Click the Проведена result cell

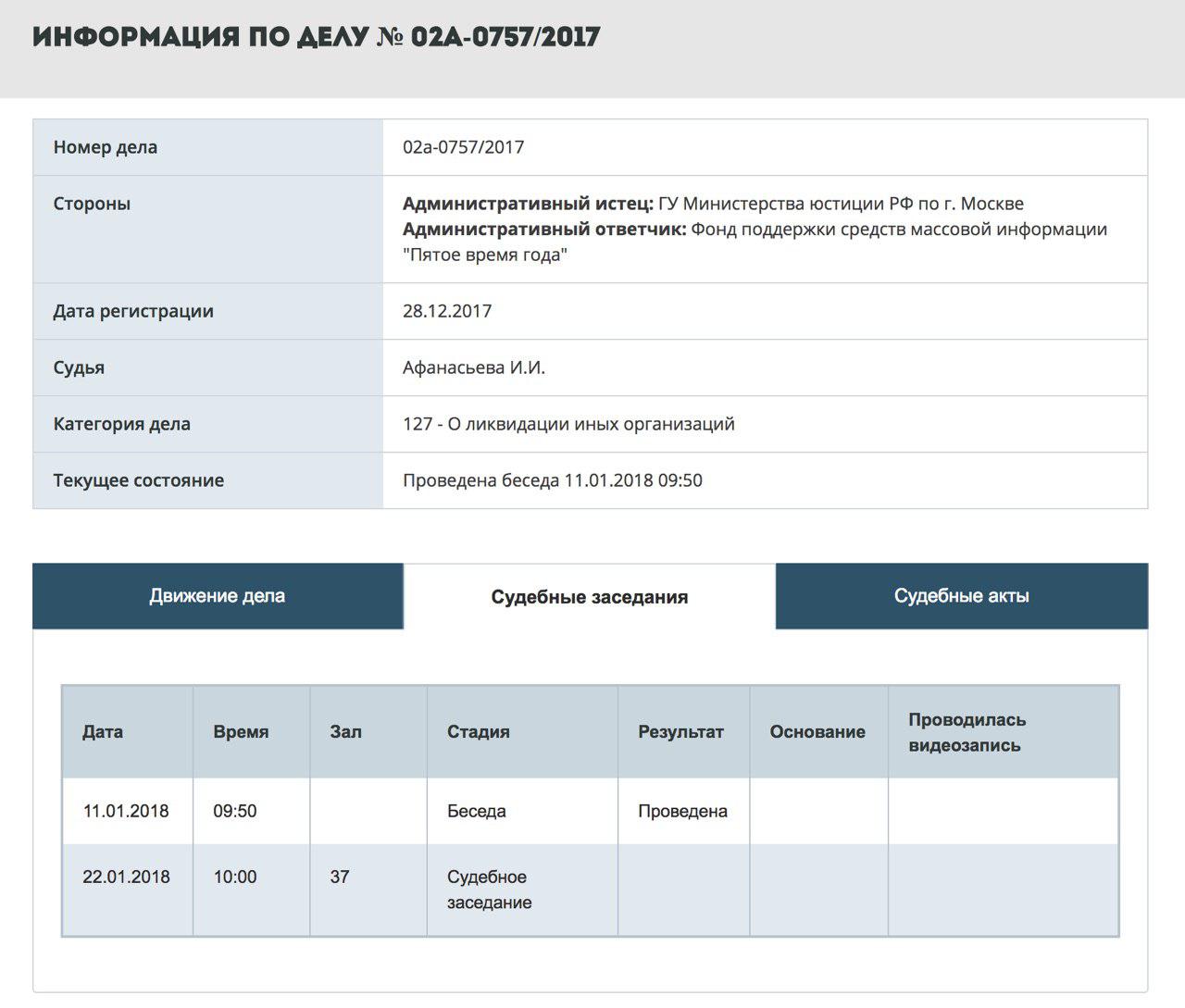click(x=682, y=811)
